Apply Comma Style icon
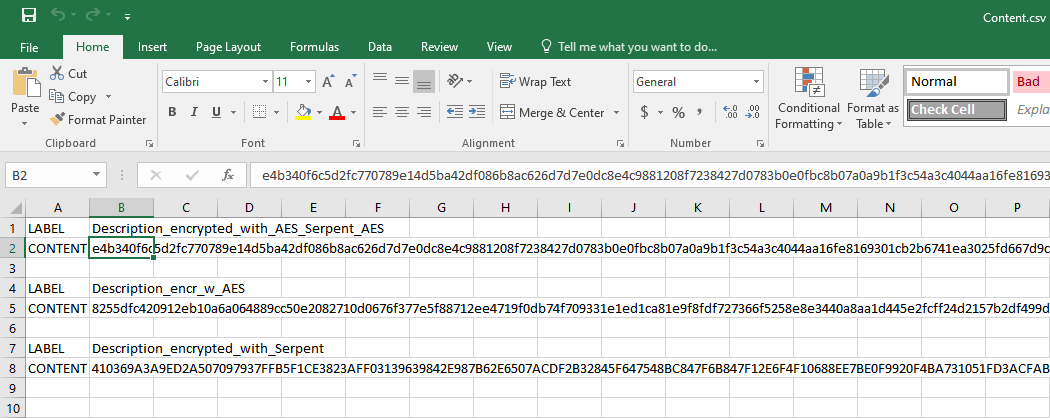 700,112
